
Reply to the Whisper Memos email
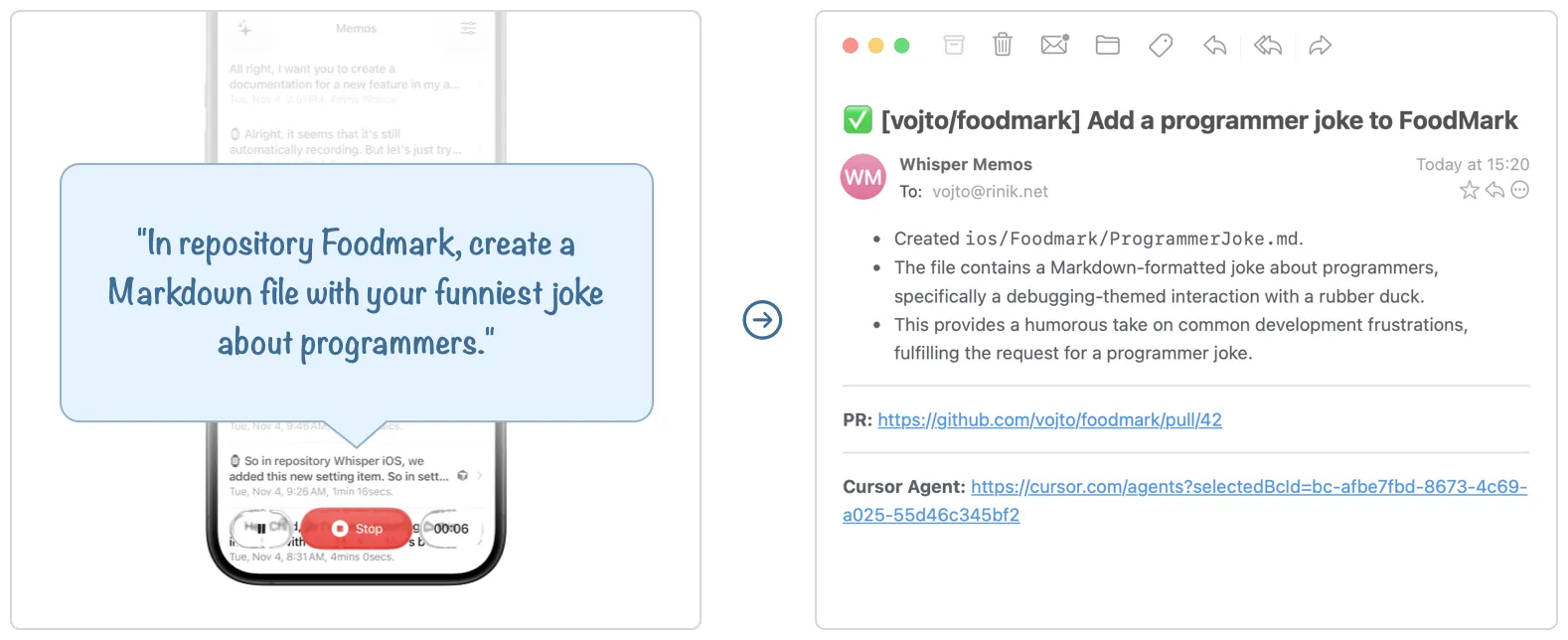pos(1214,45)
